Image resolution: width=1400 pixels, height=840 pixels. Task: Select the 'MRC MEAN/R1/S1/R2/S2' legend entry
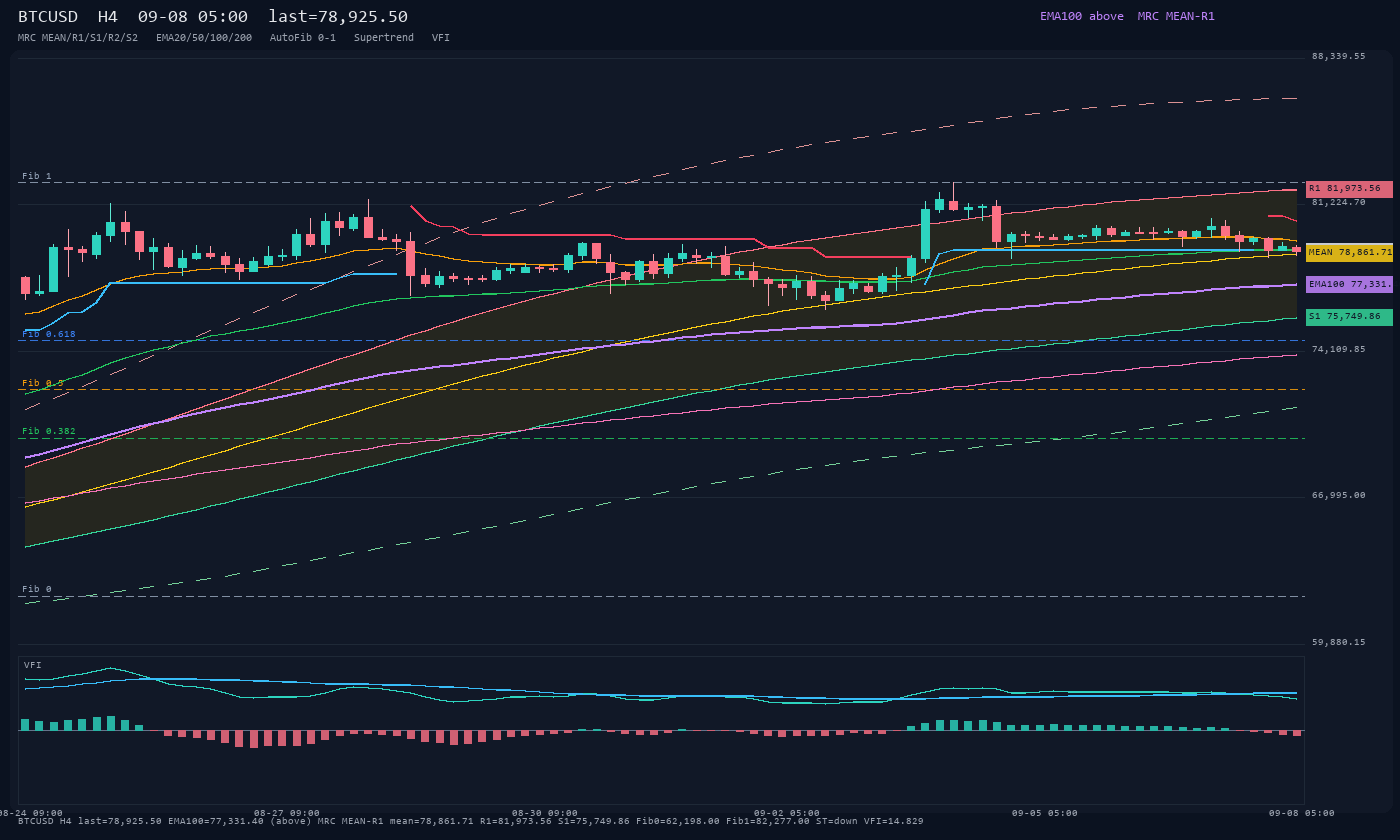click(x=78, y=38)
